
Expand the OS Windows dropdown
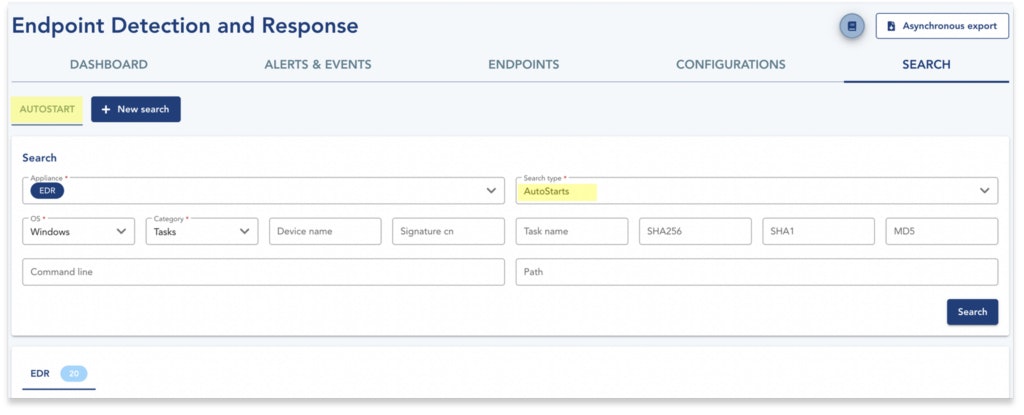point(78,231)
